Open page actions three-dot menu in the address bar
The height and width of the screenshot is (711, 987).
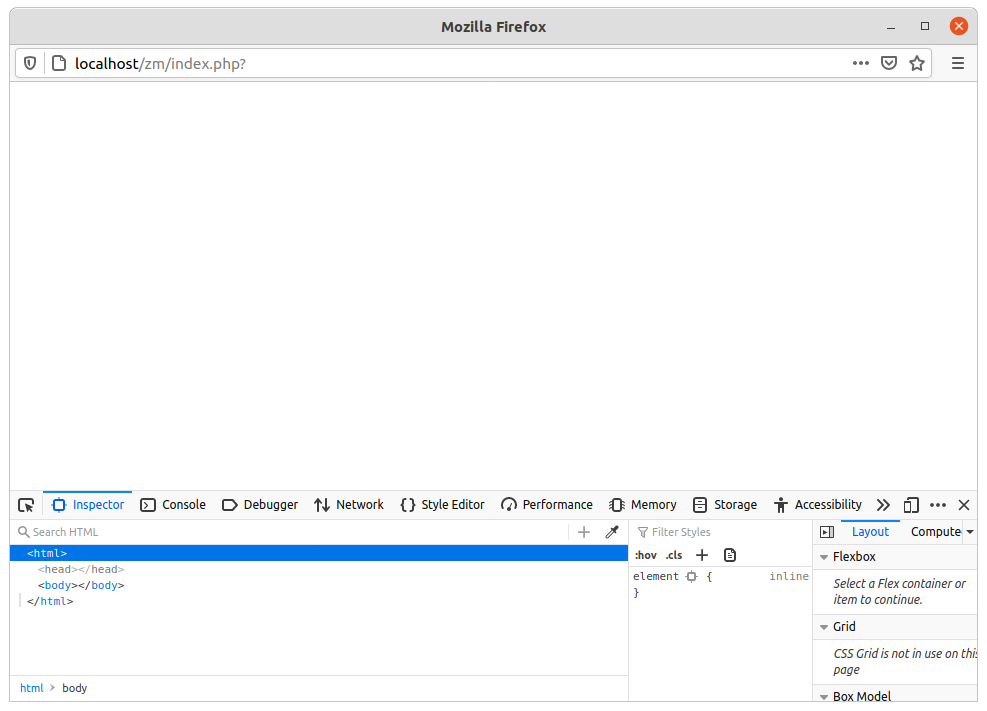(x=860, y=64)
